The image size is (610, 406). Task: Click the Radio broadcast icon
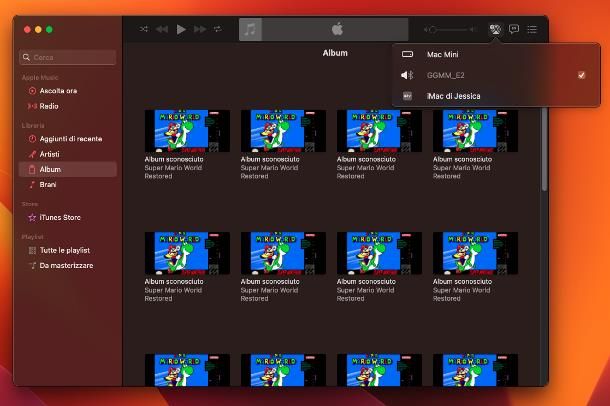click(x=32, y=106)
